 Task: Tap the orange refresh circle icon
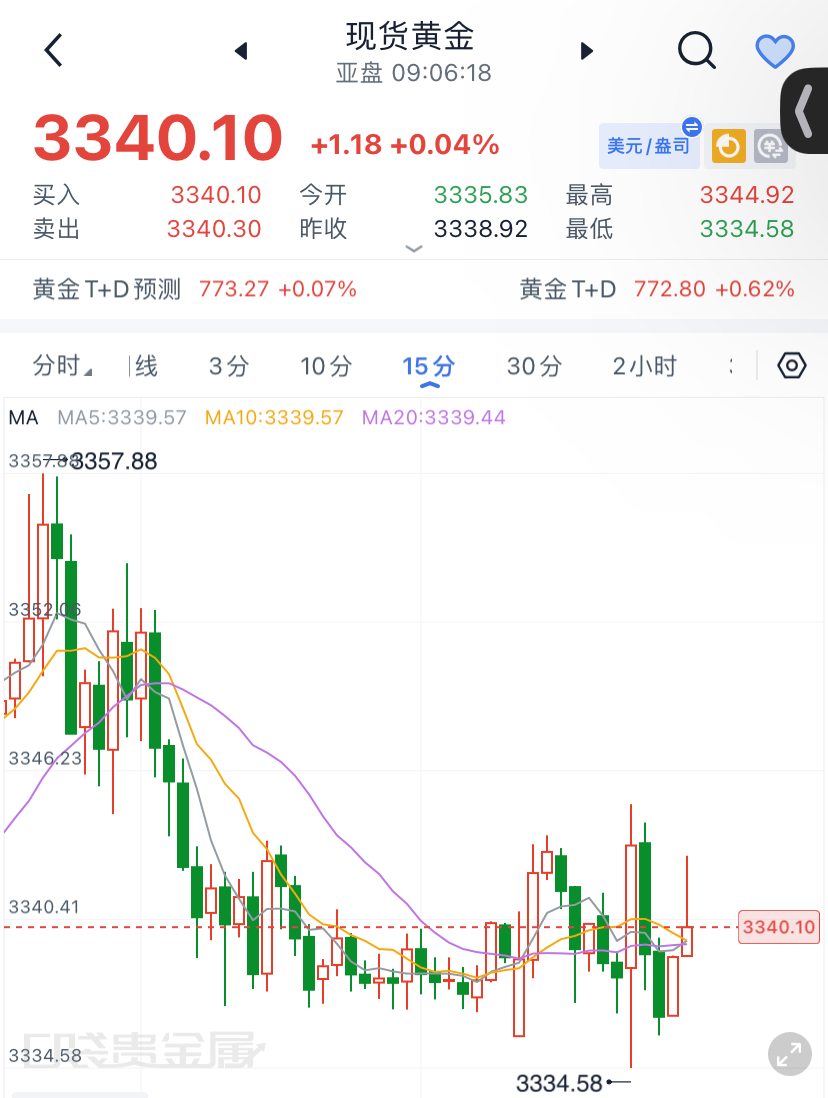point(729,146)
